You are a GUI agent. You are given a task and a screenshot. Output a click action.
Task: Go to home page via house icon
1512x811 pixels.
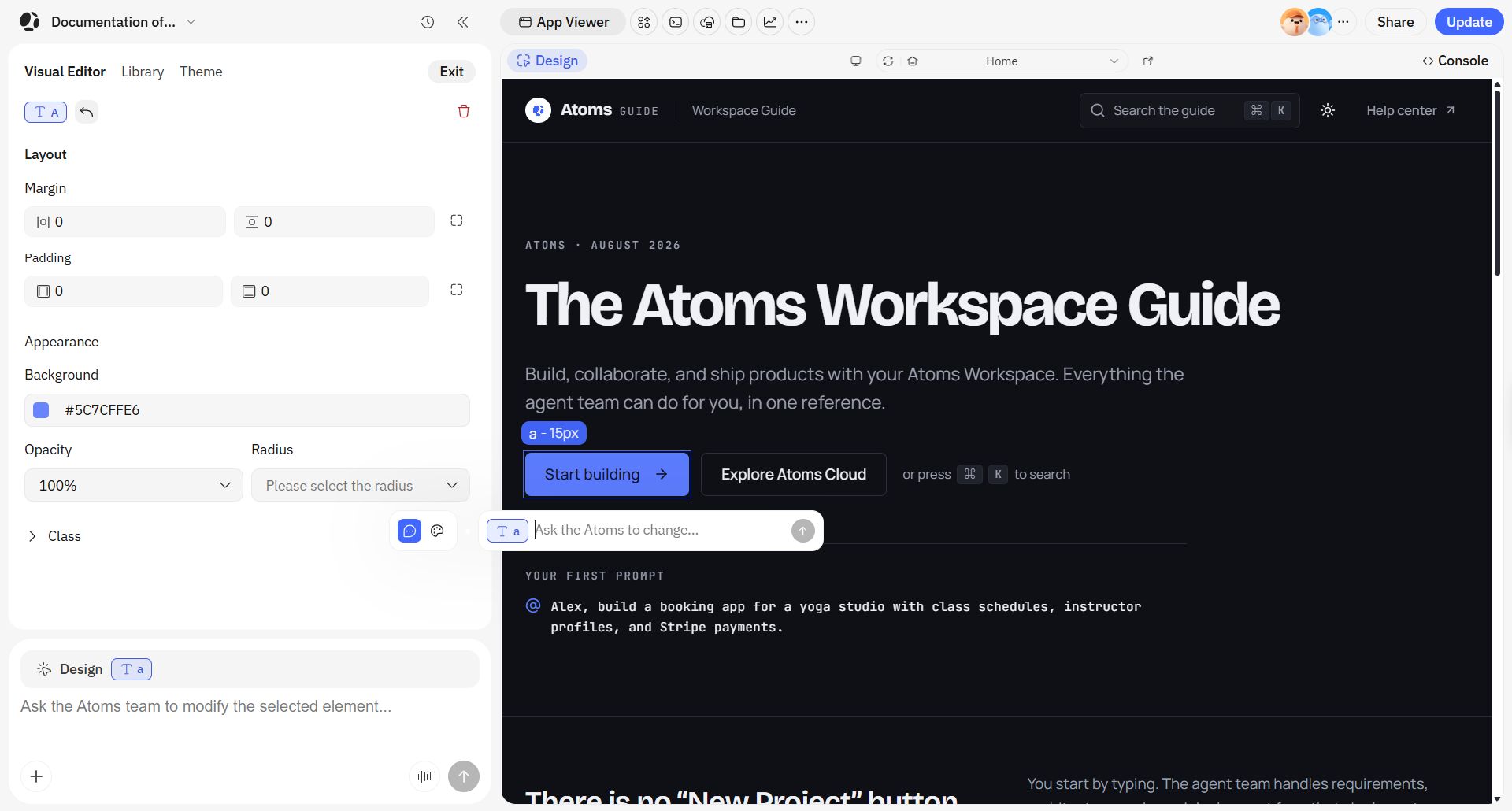[x=913, y=61]
